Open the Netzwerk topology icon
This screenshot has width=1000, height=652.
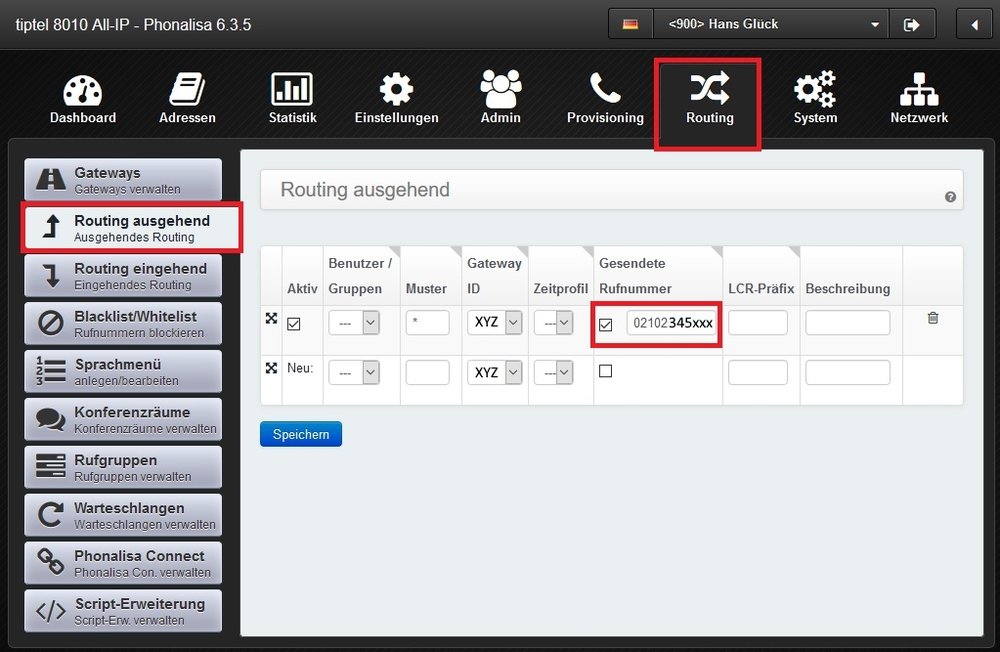[919, 91]
